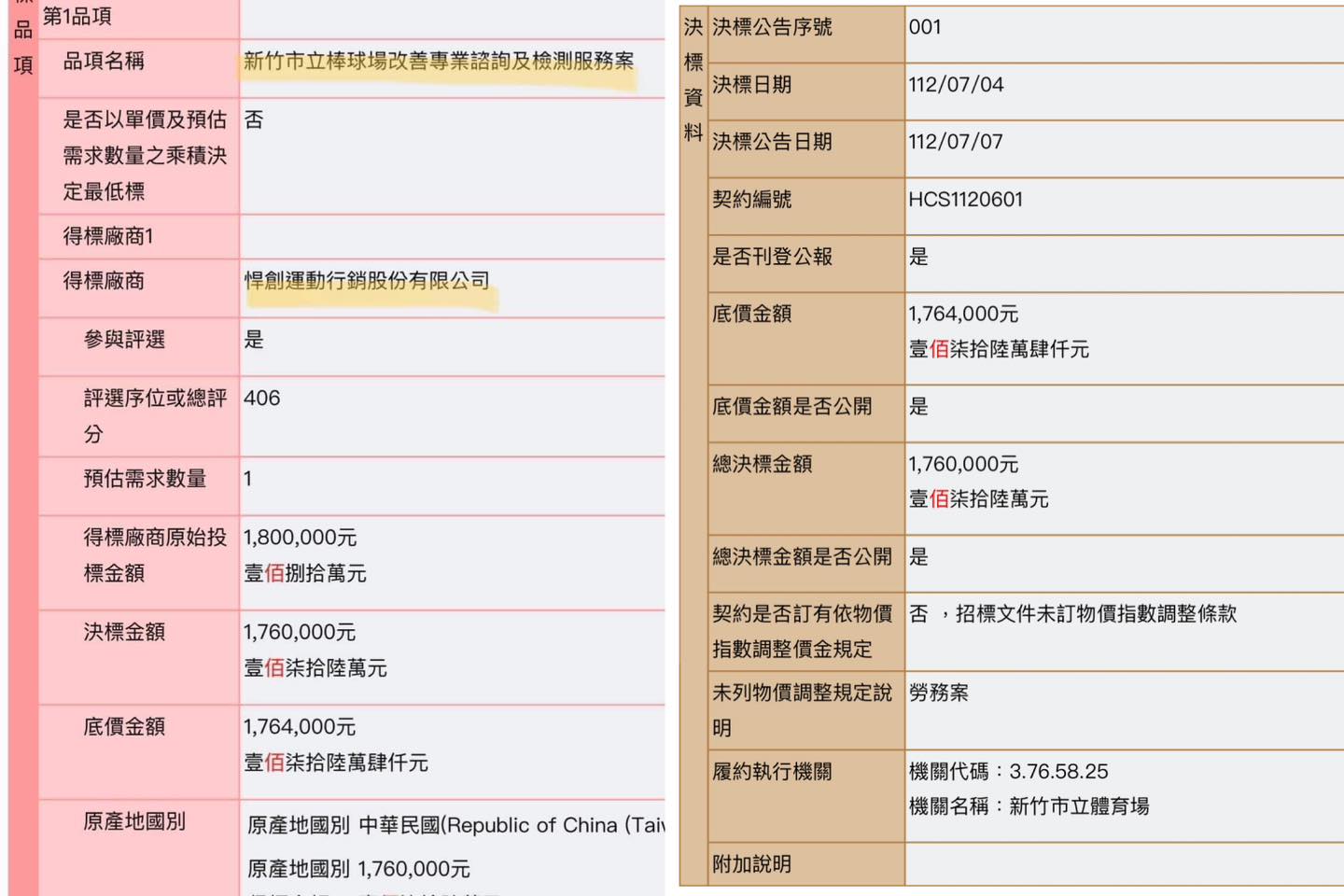
Task: Select the '是否刊登公報' label
Action: [772, 257]
